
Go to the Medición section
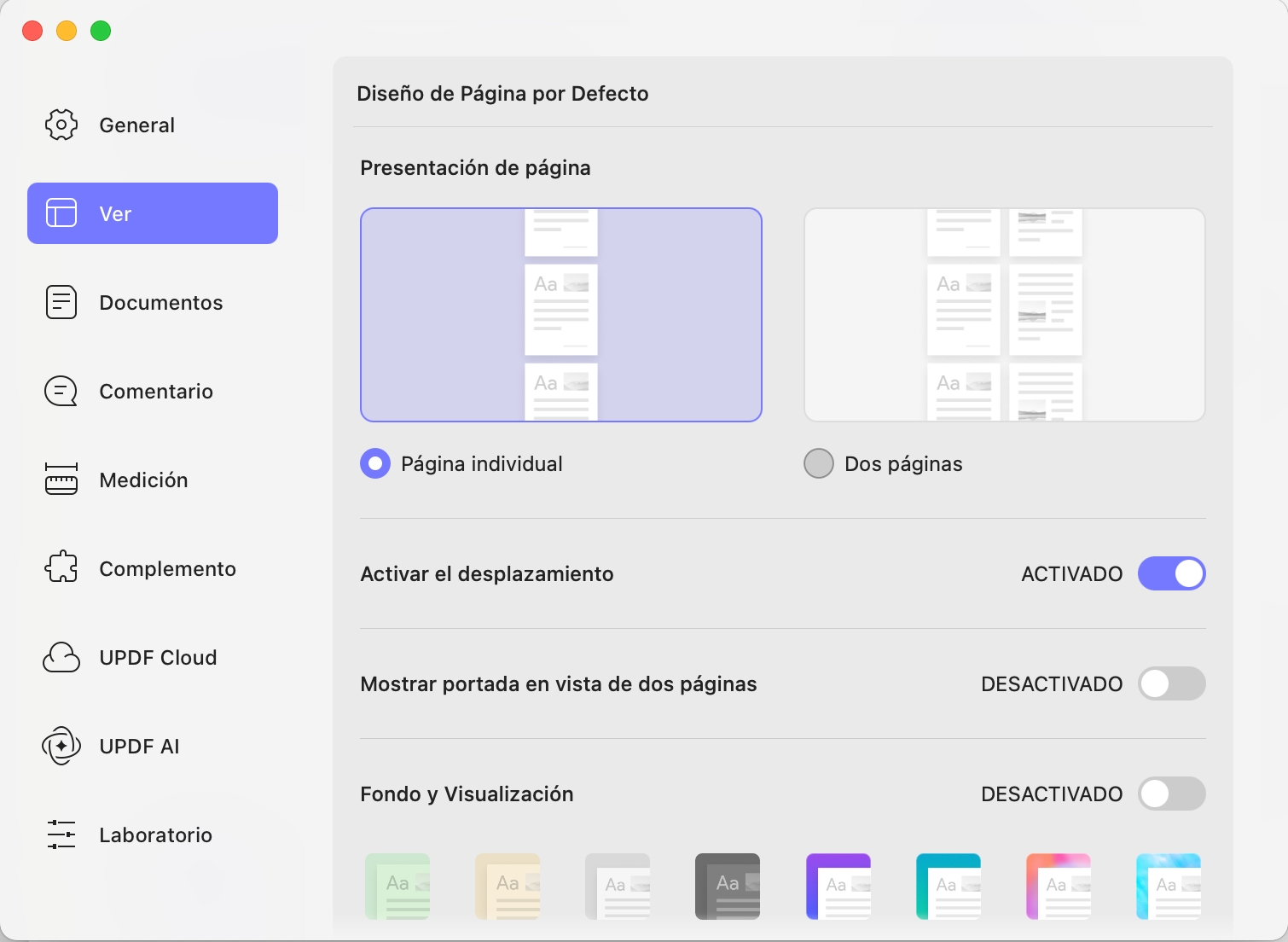[153, 480]
